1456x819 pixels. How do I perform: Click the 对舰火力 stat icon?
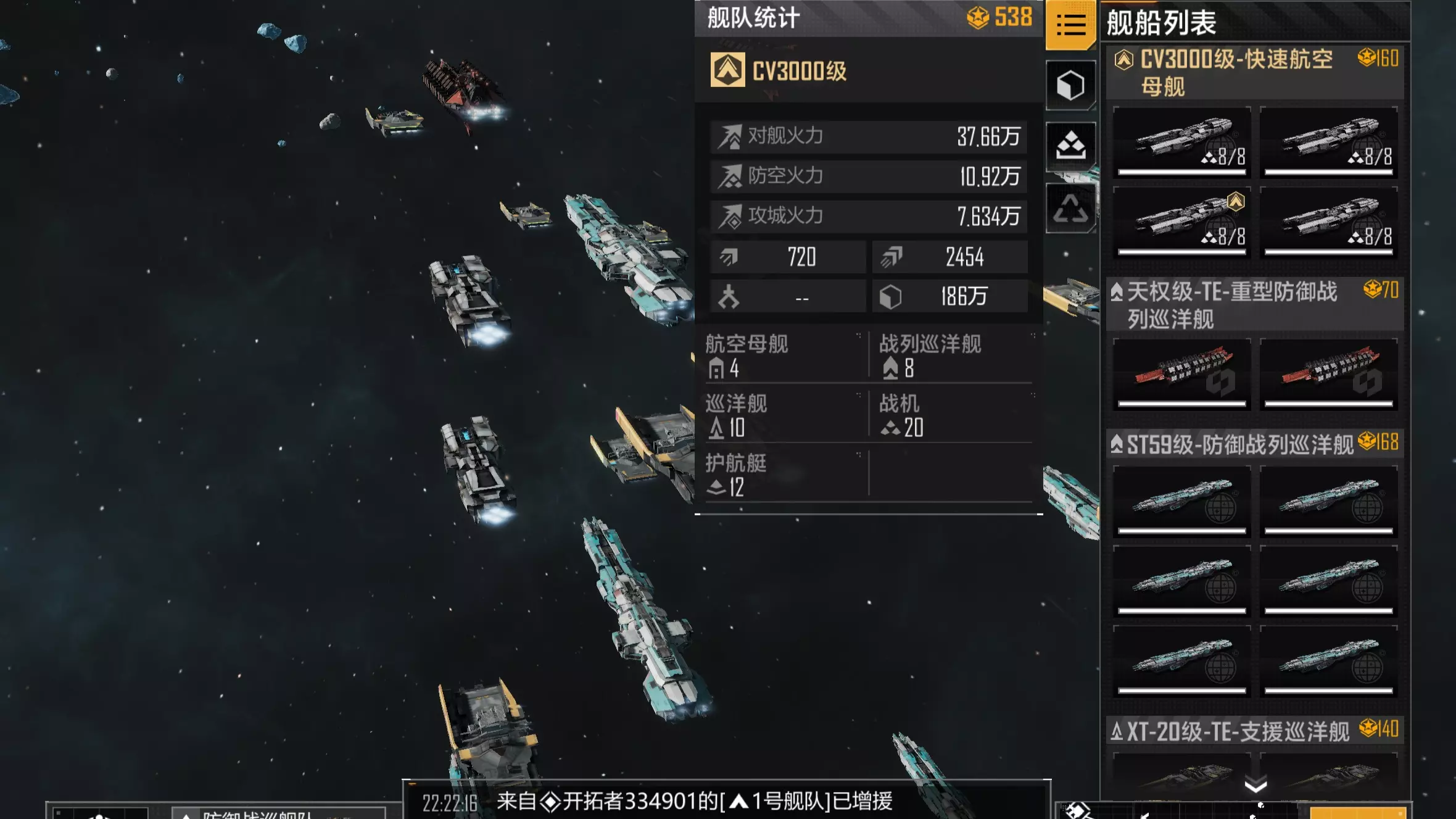730,137
